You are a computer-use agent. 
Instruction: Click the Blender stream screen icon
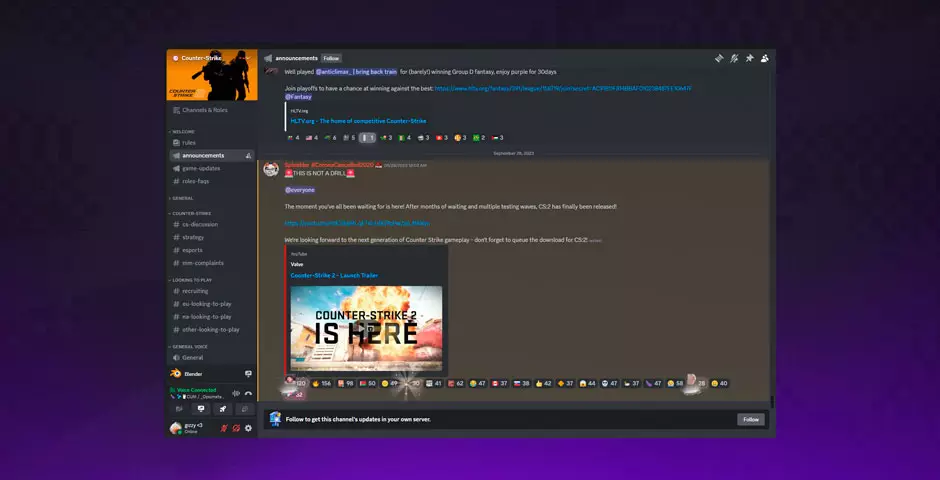coord(248,374)
